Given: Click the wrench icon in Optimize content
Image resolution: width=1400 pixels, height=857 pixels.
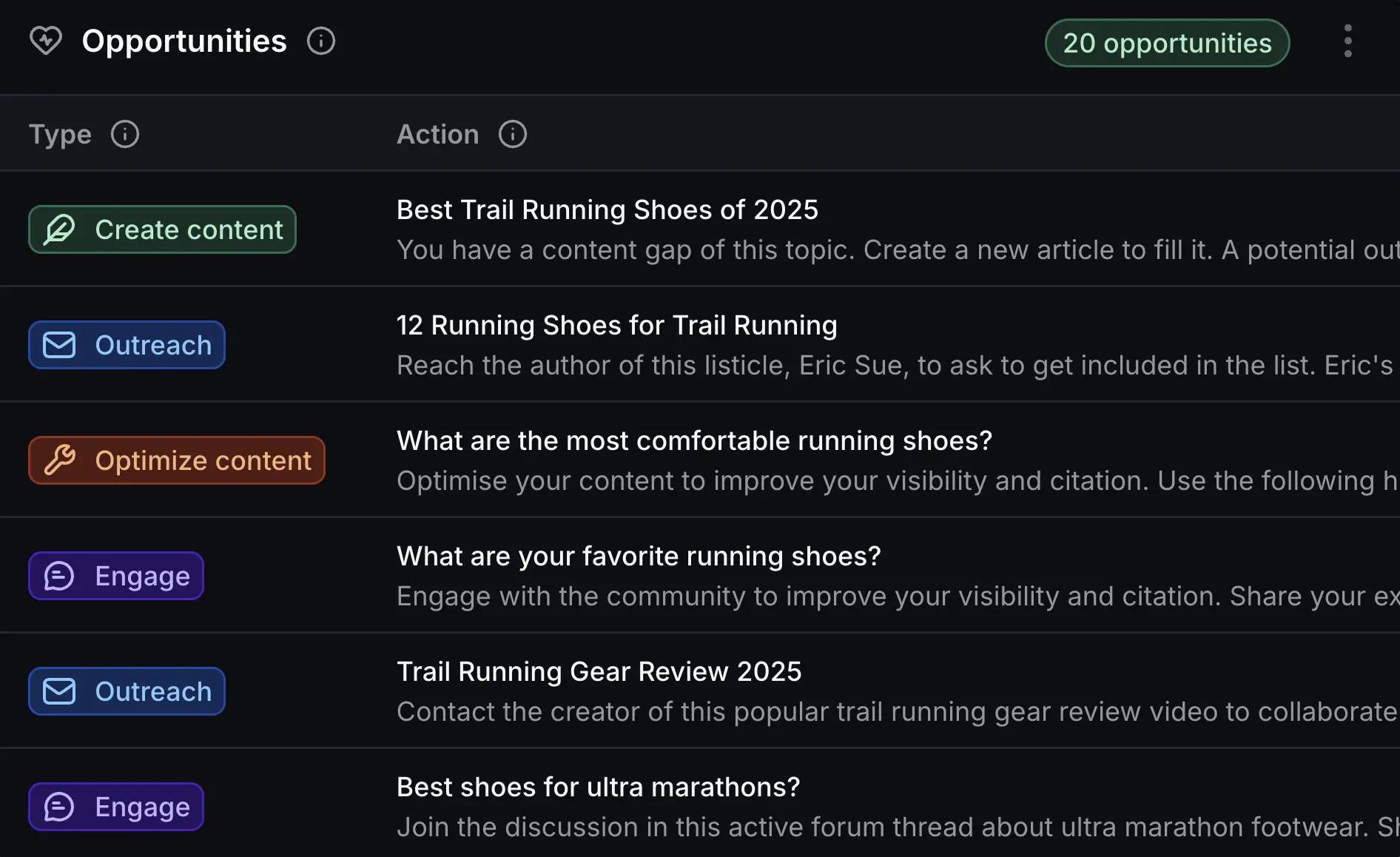Looking at the screenshot, I should pos(59,460).
